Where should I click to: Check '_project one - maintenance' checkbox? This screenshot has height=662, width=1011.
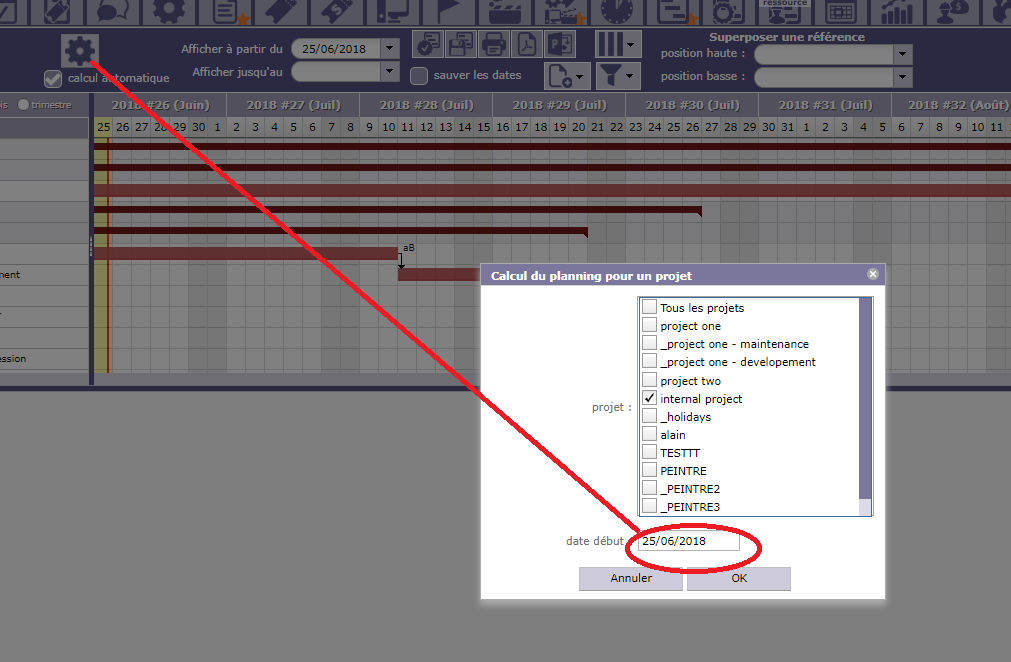click(x=649, y=343)
